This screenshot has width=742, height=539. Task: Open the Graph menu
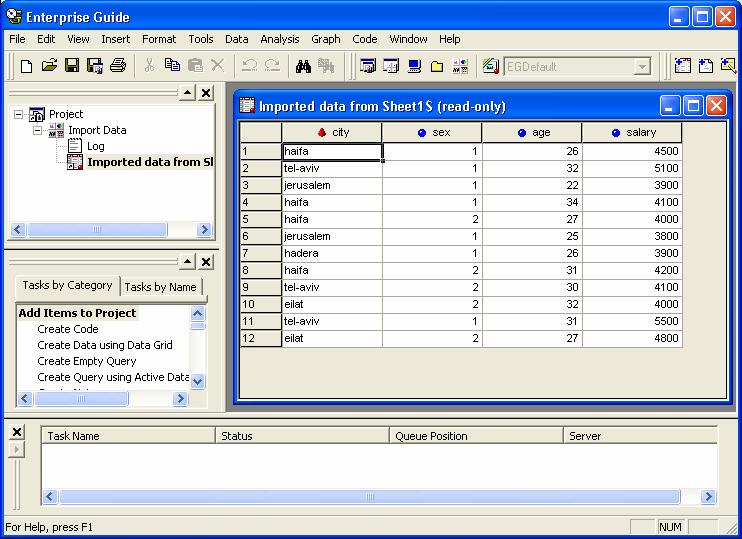tap(326, 39)
